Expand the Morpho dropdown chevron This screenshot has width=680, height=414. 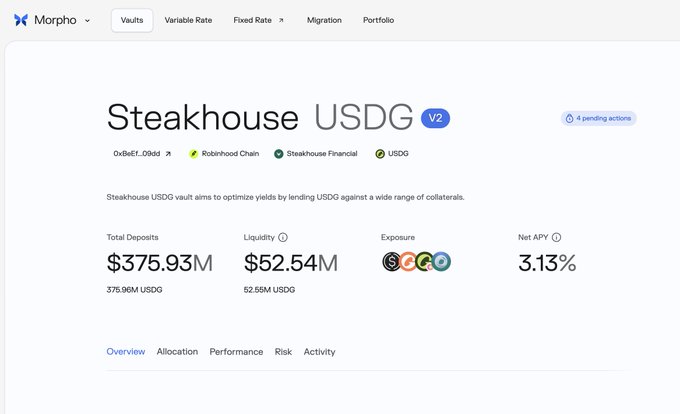click(x=87, y=20)
